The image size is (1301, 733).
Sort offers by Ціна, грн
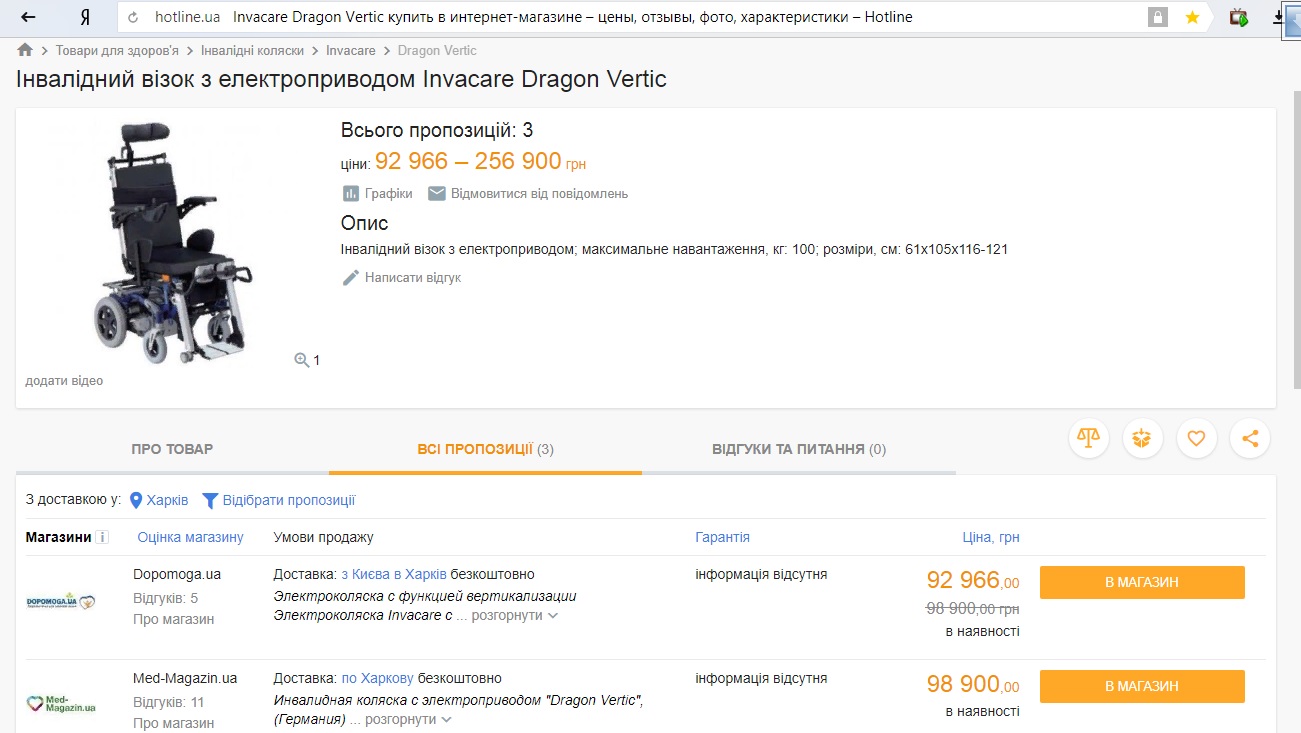[991, 537]
